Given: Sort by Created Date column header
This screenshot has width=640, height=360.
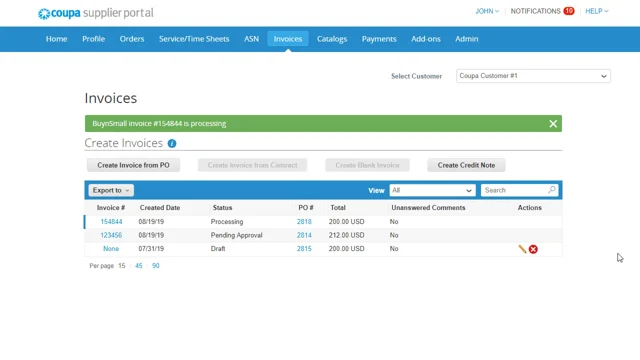Looking at the screenshot, I should [160, 208].
